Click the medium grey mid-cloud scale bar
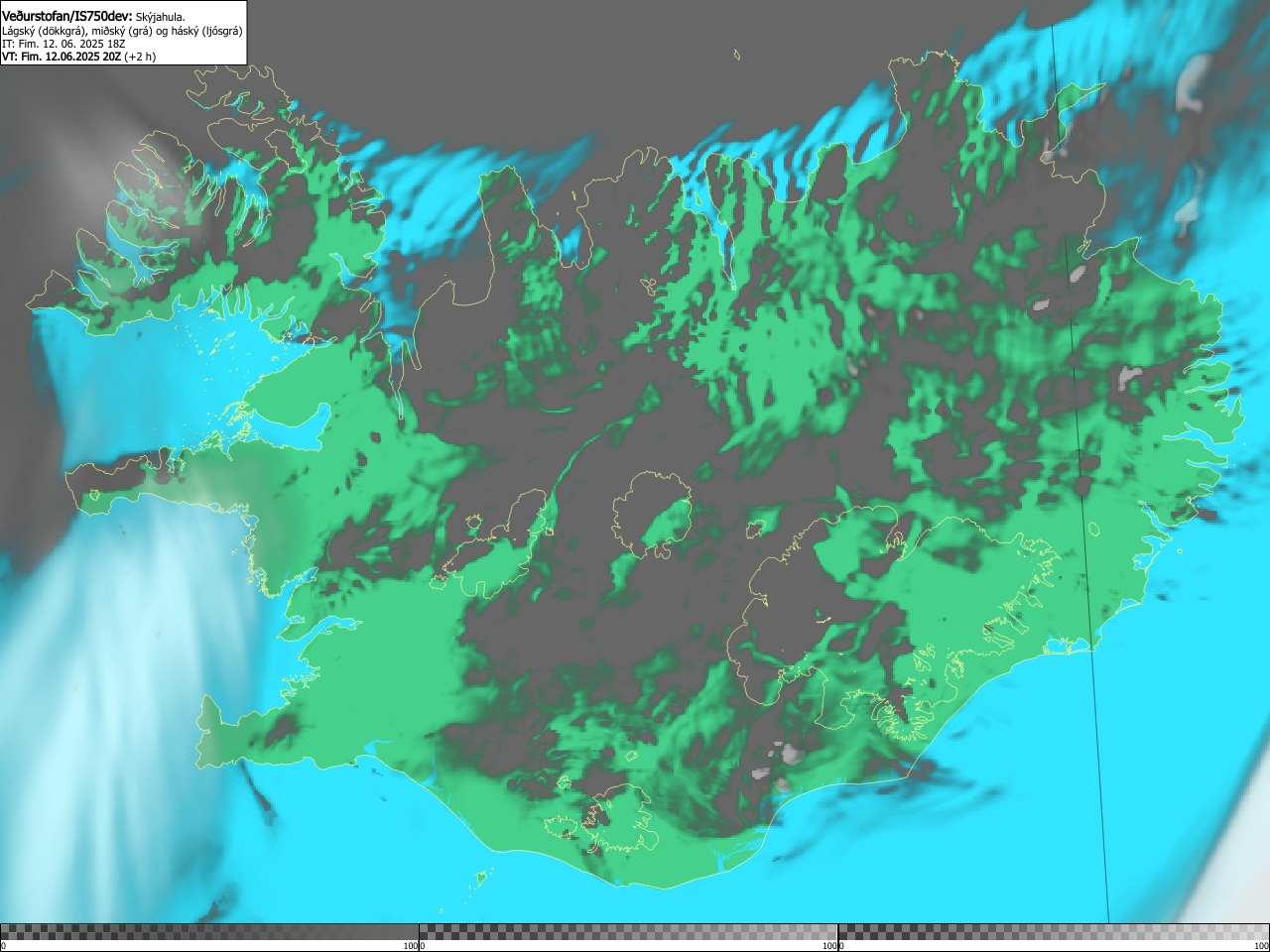Image resolution: width=1270 pixels, height=952 pixels. tap(628, 932)
